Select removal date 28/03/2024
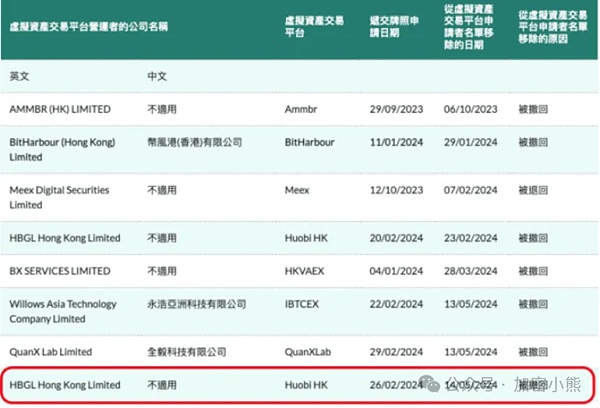This screenshot has width=600, height=408. [x=471, y=271]
